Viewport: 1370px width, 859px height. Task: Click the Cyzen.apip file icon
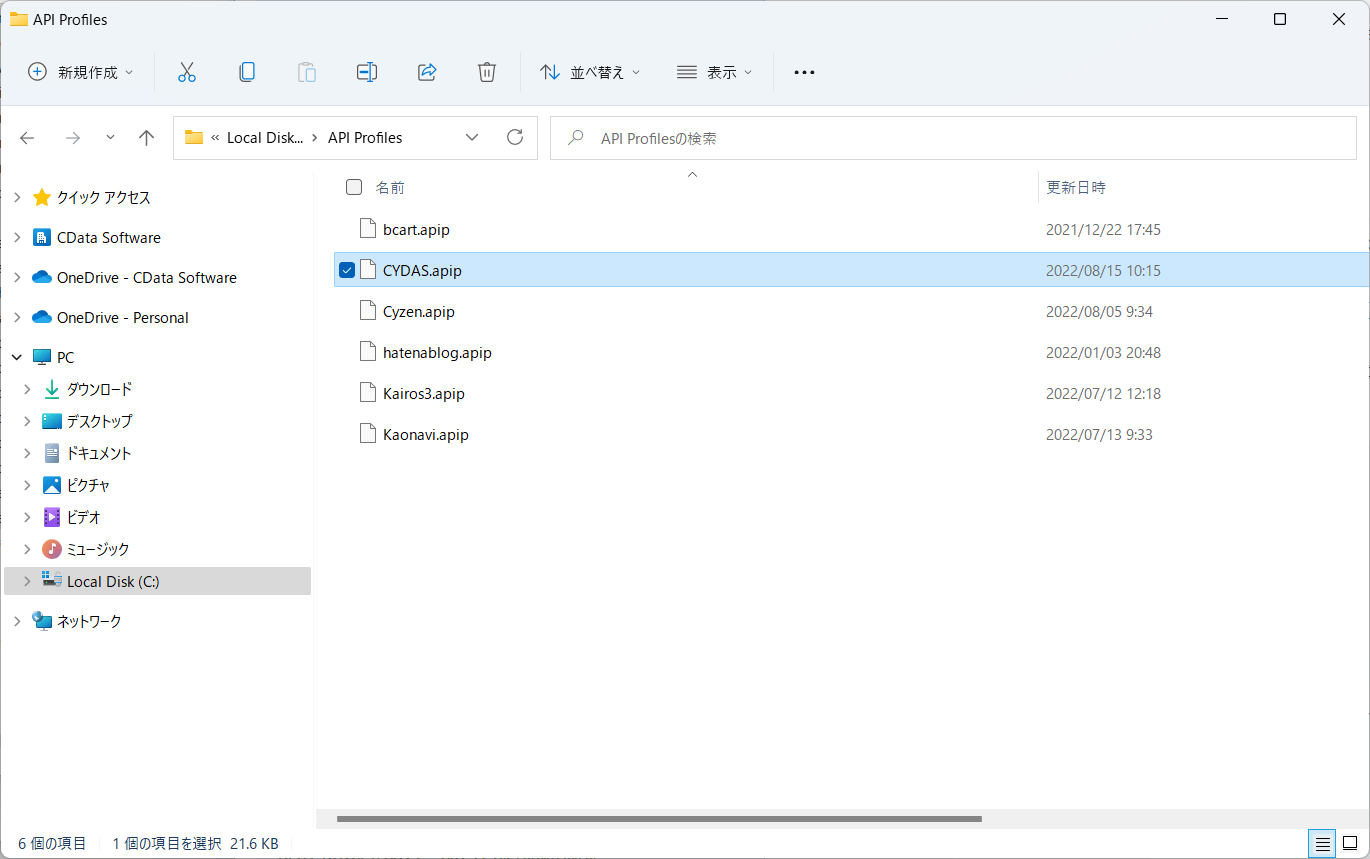[367, 311]
